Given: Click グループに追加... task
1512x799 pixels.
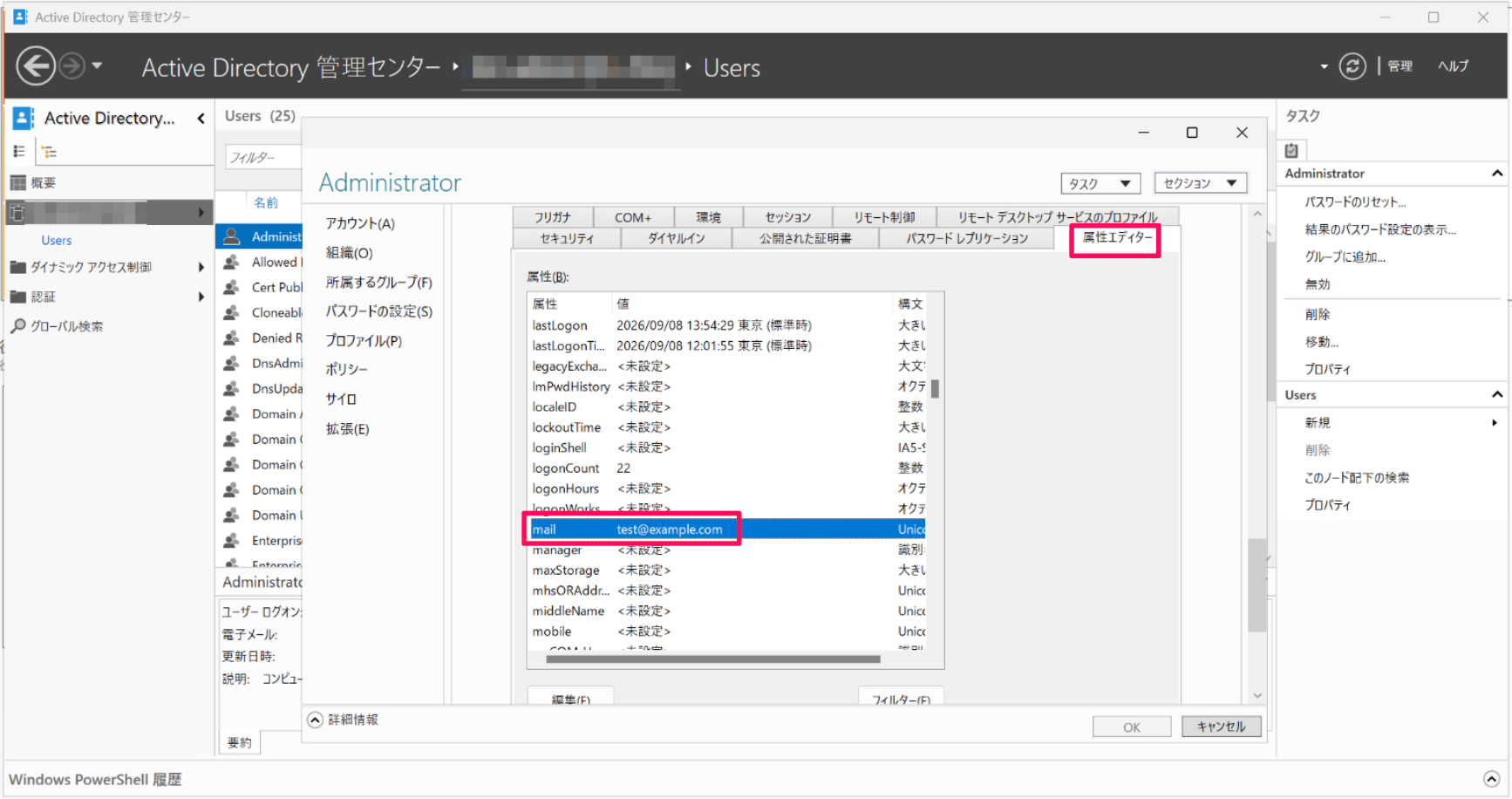Looking at the screenshot, I should click(x=1345, y=257).
